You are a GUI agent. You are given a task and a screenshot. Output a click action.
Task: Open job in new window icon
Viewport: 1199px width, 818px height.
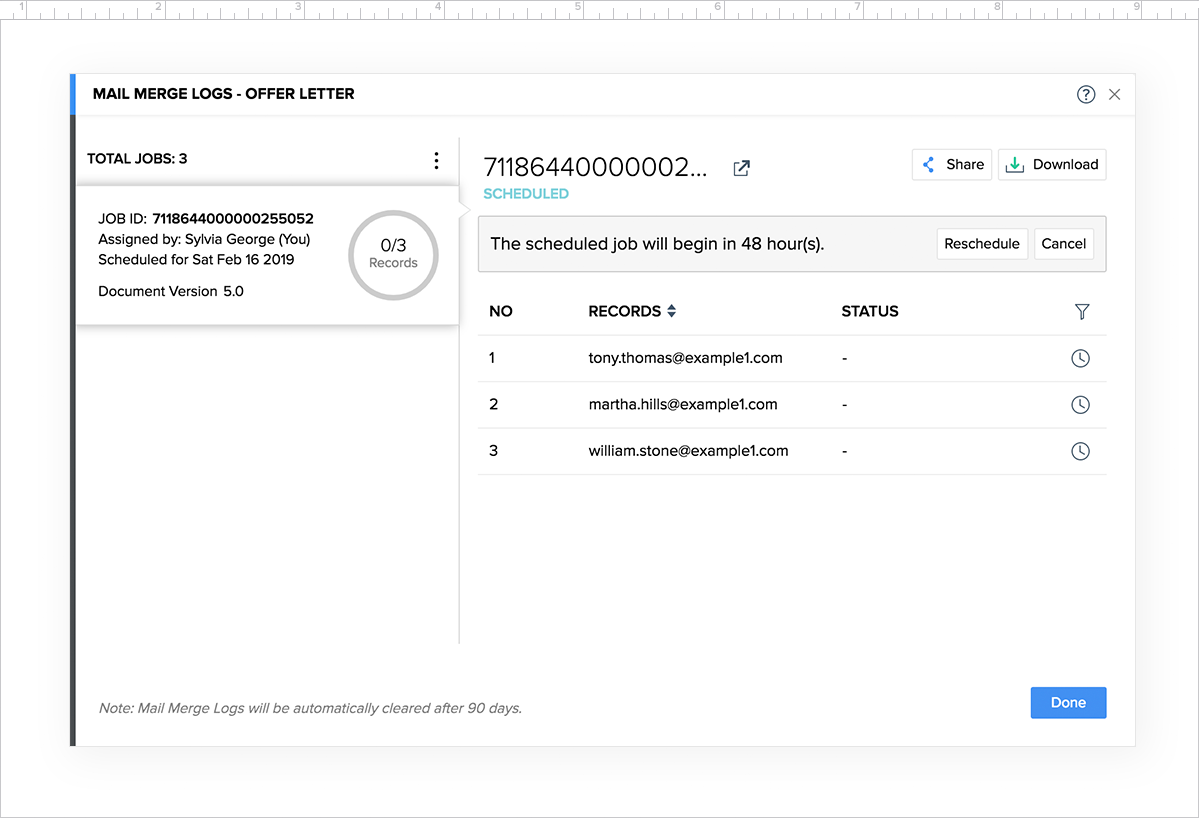coord(741,168)
